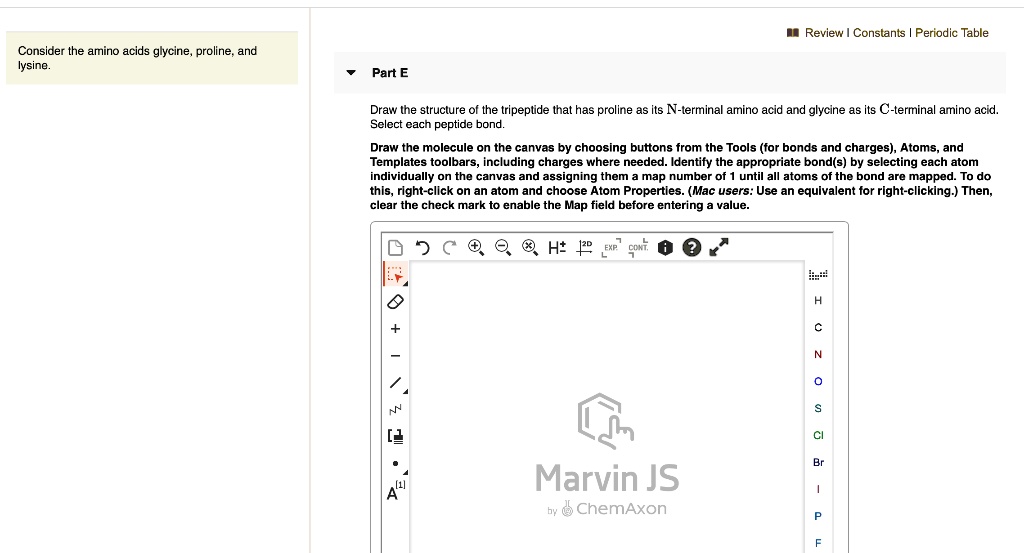Toggle explicit hydrogens with the H± button

[557, 248]
